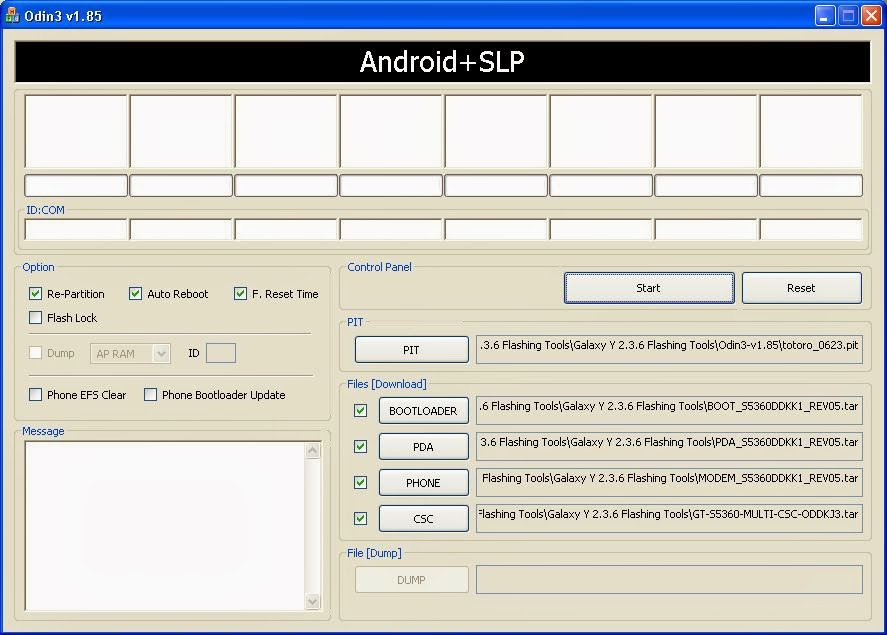Click the Message box scroll down arrow
Image resolution: width=887 pixels, height=635 pixels.
point(313,602)
